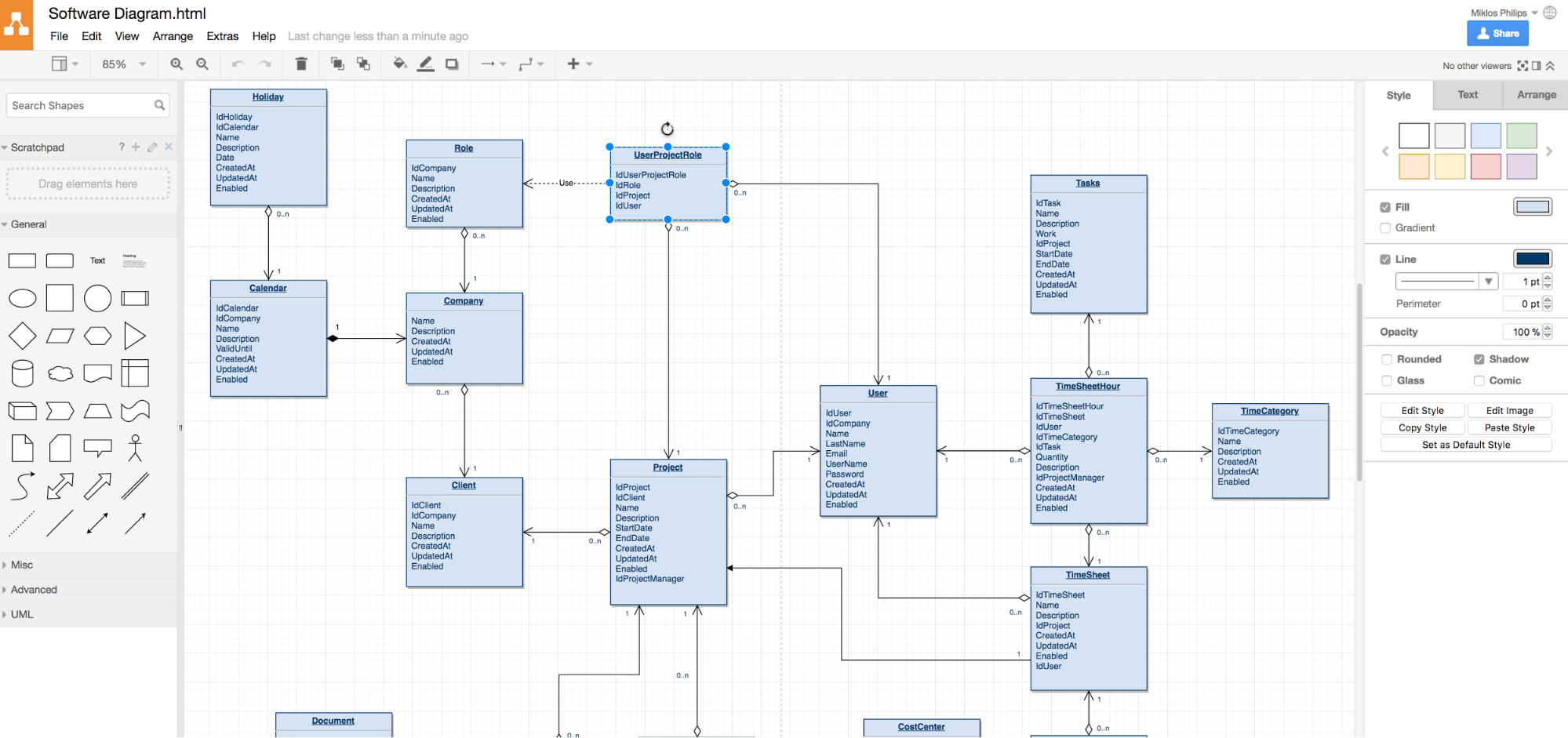The width and height of the screenshot is (1568, 738).
Task: Toggle the Line checkbox
Action: click(1385, 260)
